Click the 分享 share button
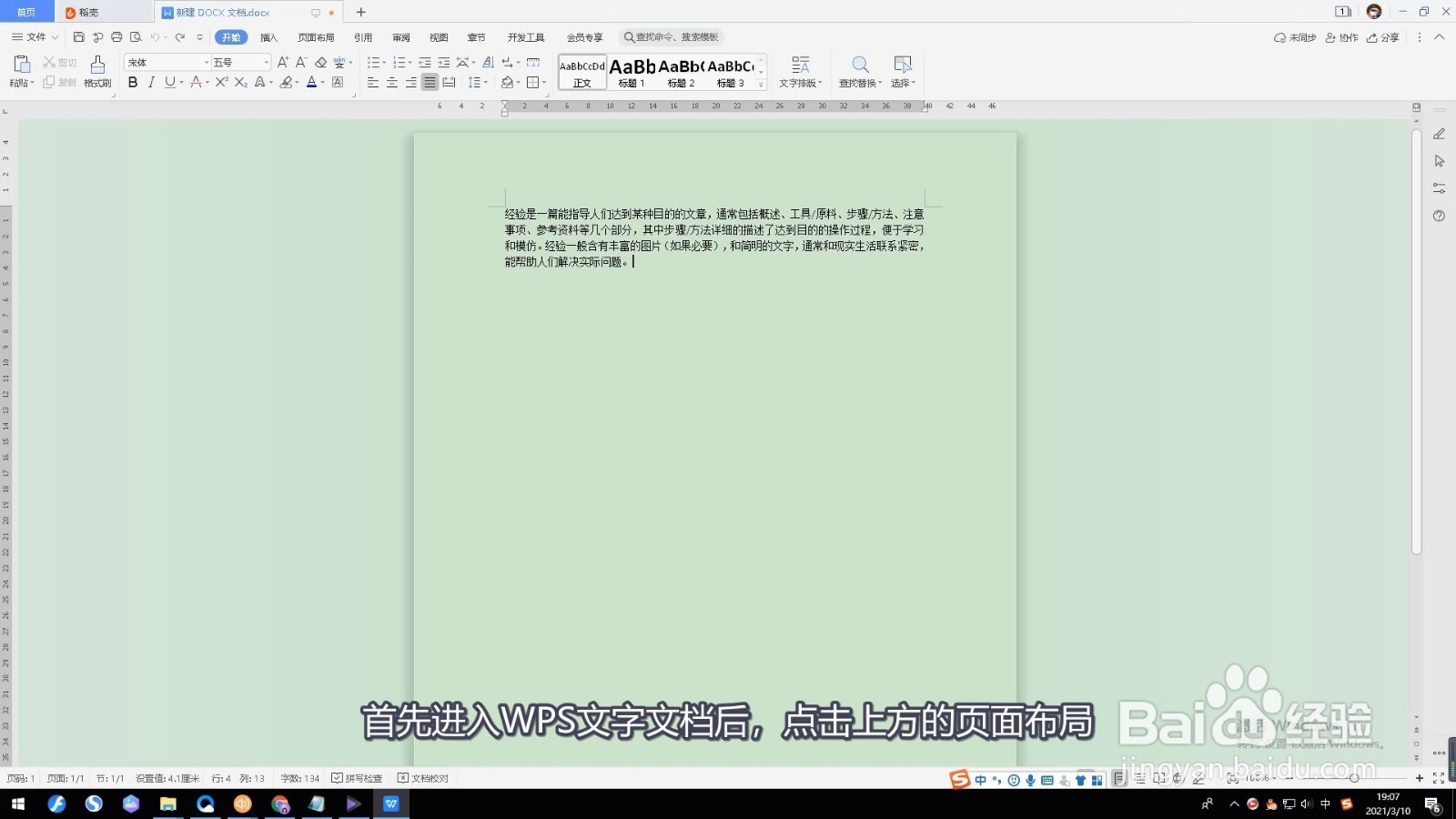1456x819 pixels. click(1383, 37)
